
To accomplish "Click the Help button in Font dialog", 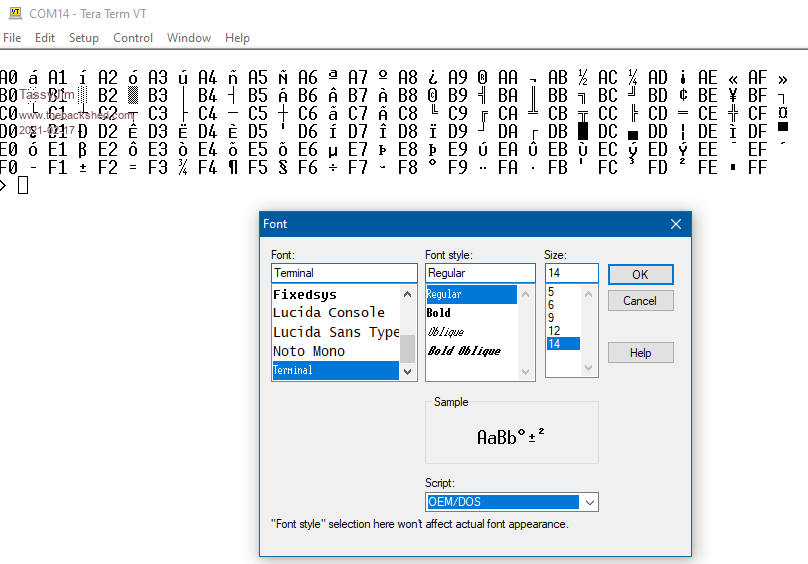I will pyautogui.click(x=640, y=352).
